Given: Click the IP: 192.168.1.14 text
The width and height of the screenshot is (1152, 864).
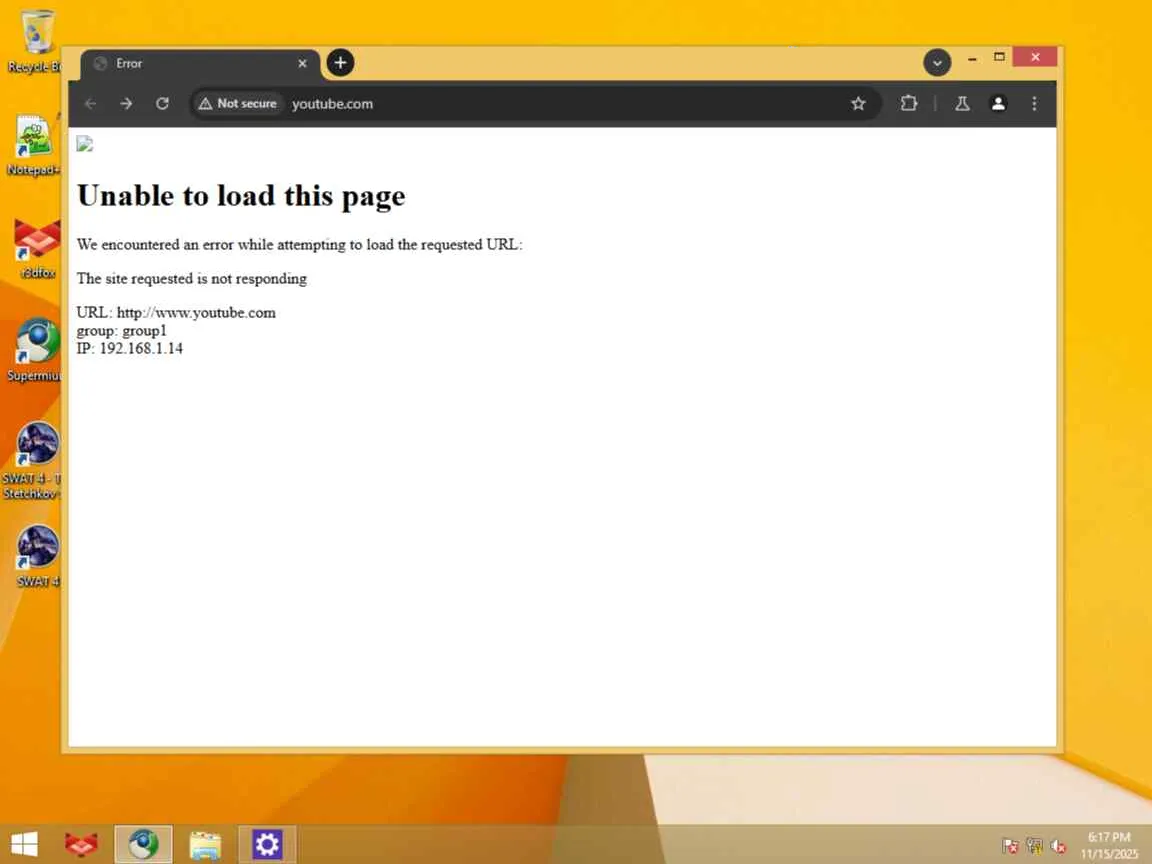Looking at the screenshot, I should (x=129, y=348).
